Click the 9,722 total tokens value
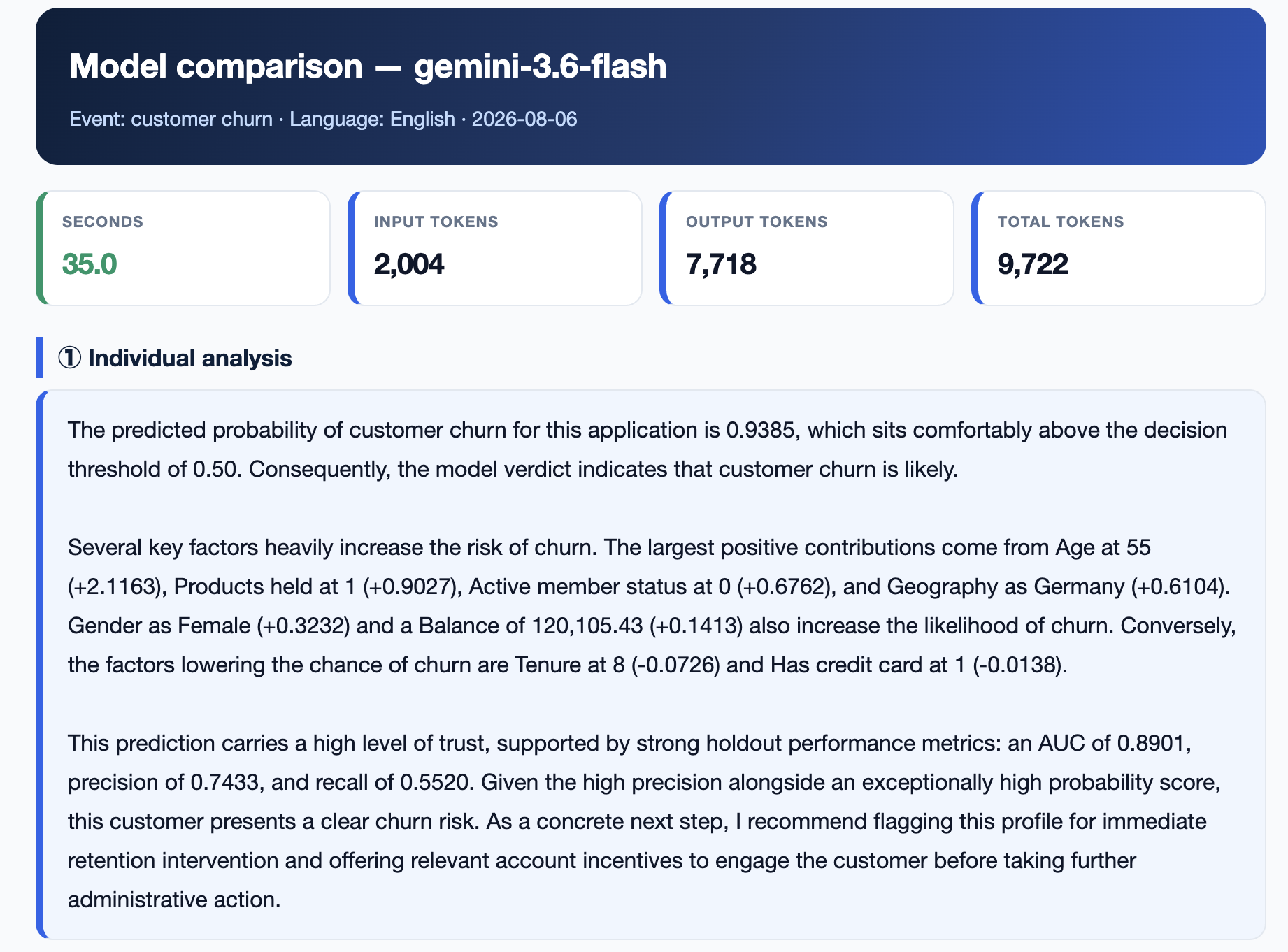Screen dimensions: 1288x952 (x=1033, y=264)
